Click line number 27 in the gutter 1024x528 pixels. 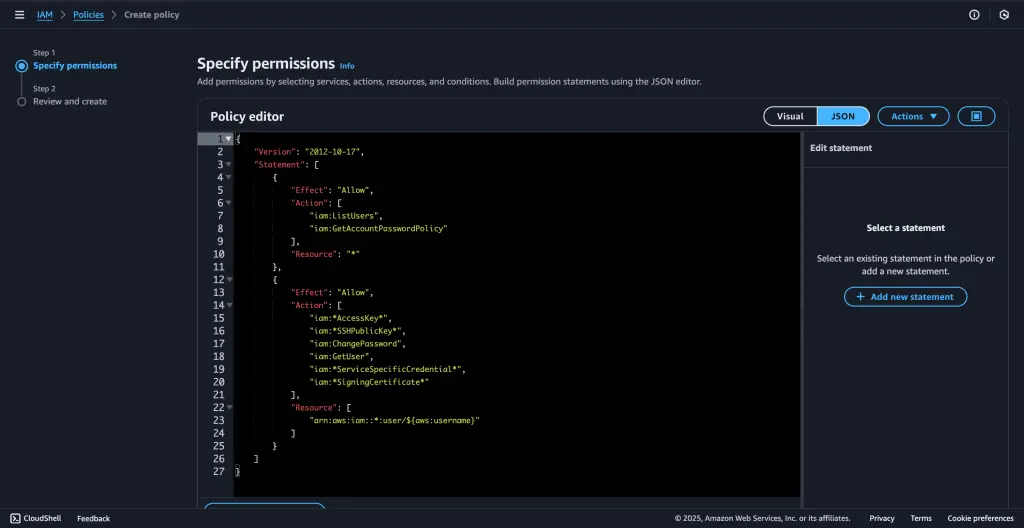[219, 472]
